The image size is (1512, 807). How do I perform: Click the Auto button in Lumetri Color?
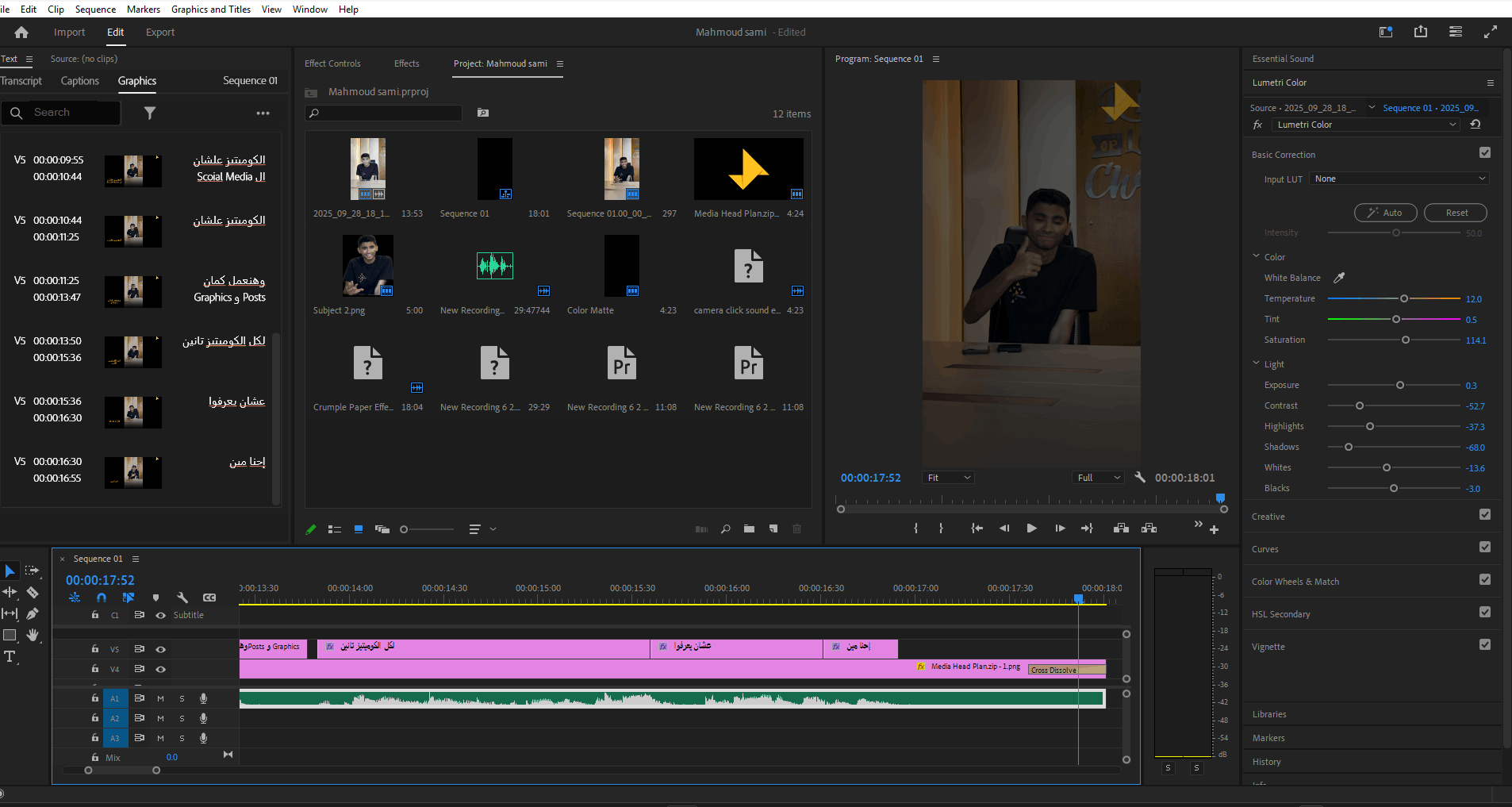[1385, 213]
